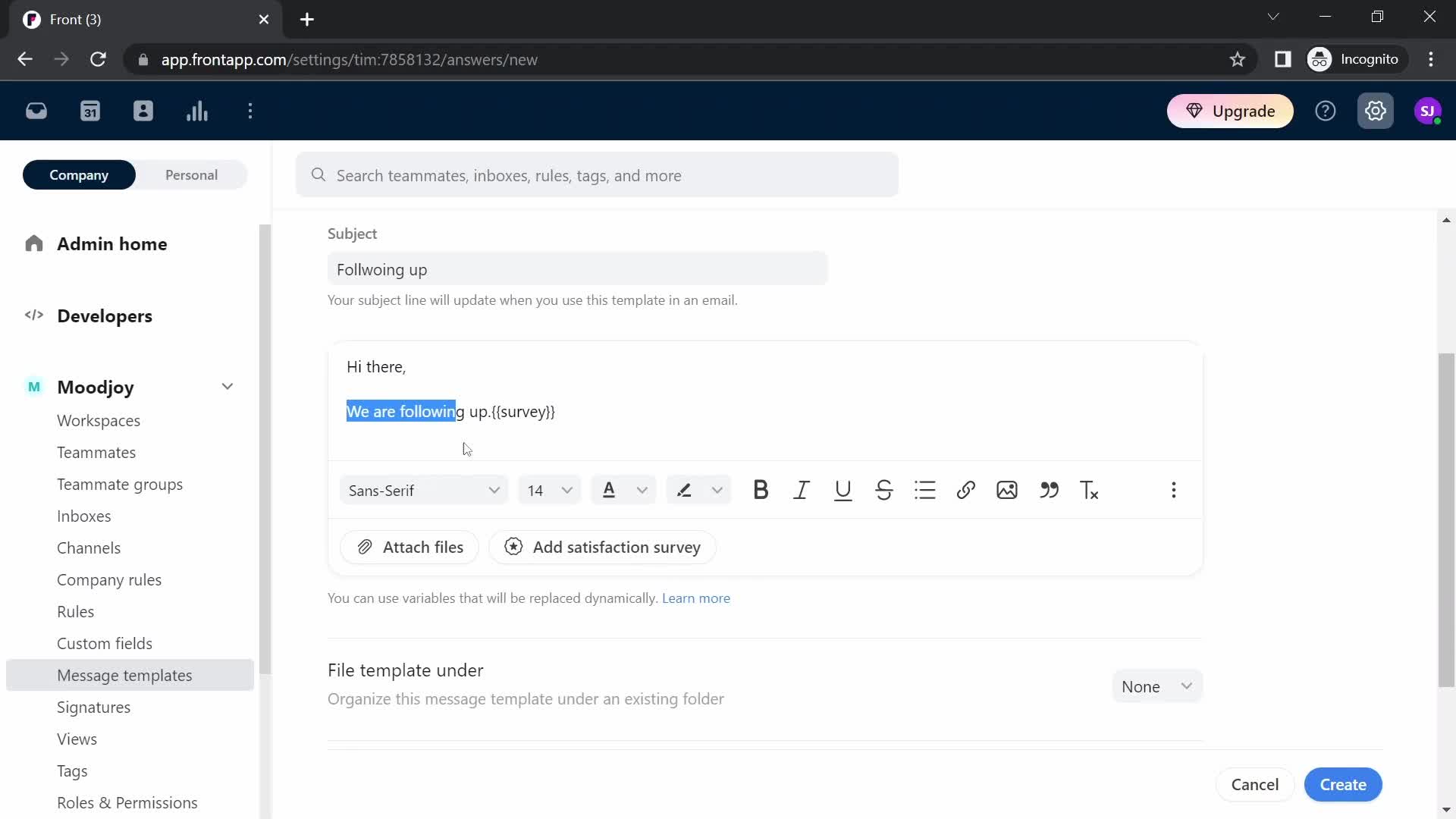Open the font size dropdown 14
Image resolution: width=1456 pixels, height=819 pixels.
550,491
